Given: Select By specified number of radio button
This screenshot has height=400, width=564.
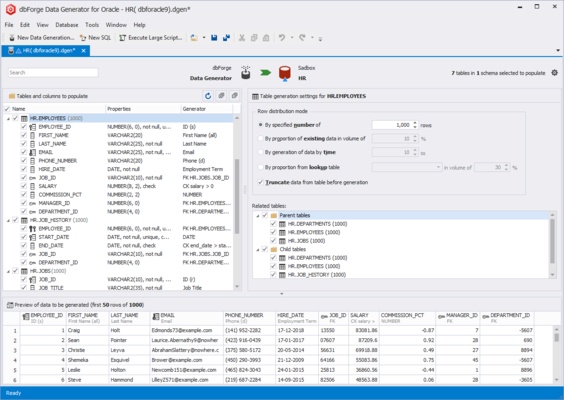Looking at the screenshot, I should coord(261,125).
